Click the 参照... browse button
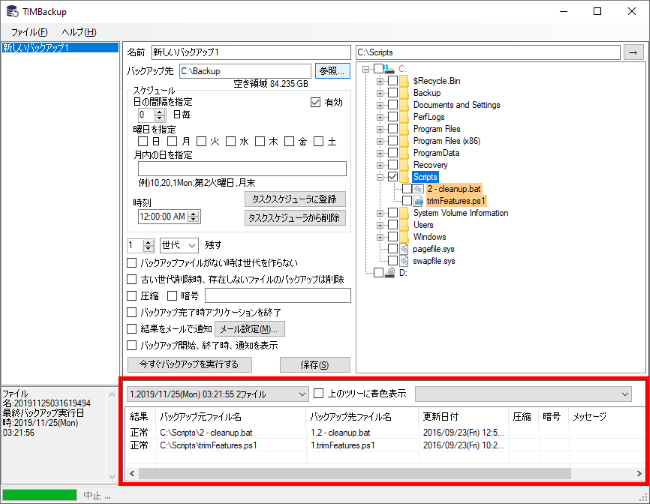The image size is (650, 504). (332, 71)
